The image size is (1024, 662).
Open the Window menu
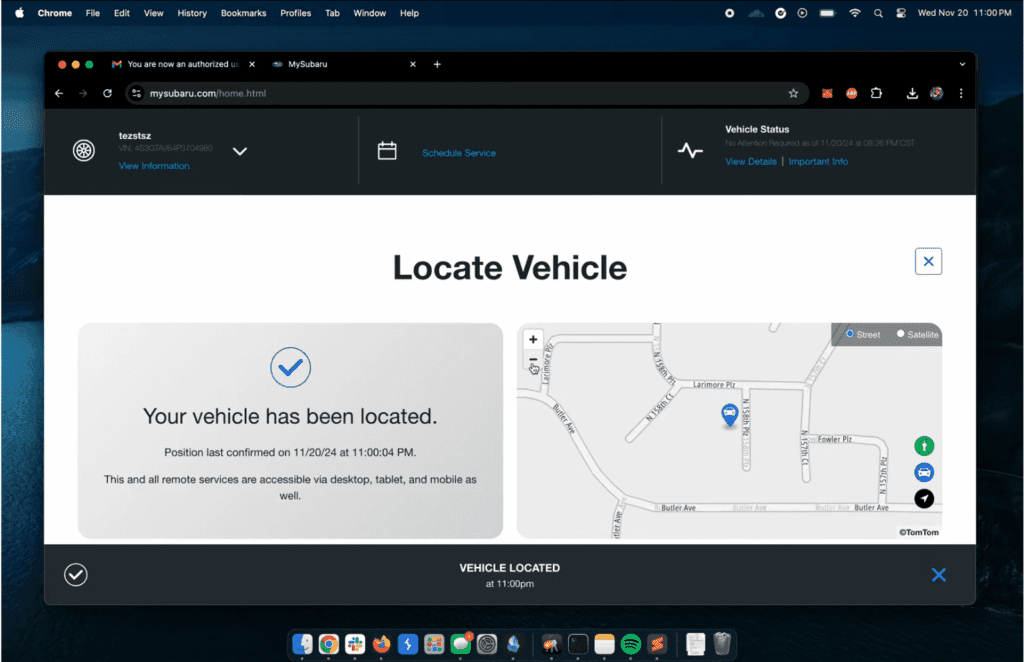point(370,13)
